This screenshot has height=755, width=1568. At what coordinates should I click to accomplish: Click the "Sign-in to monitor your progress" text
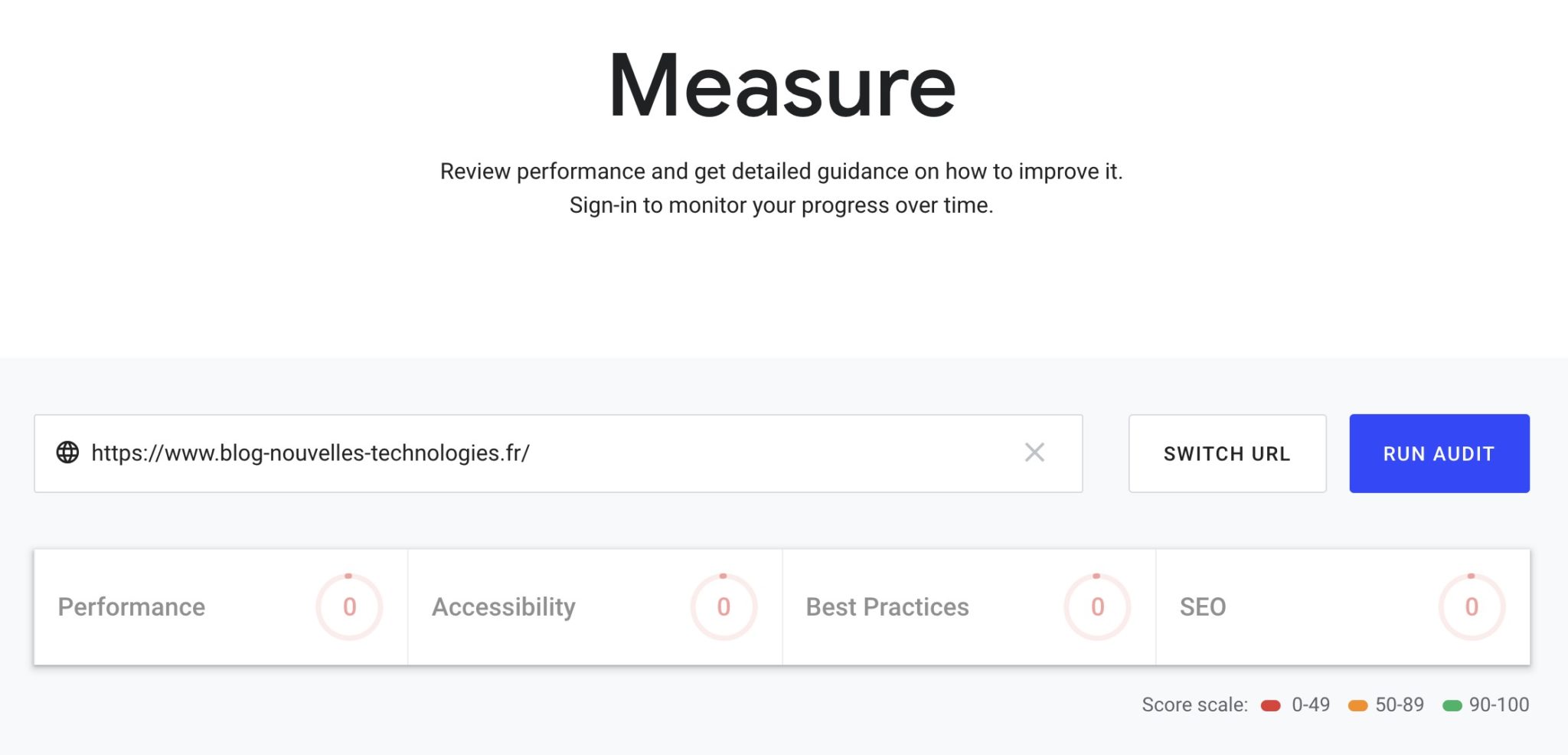781,205
